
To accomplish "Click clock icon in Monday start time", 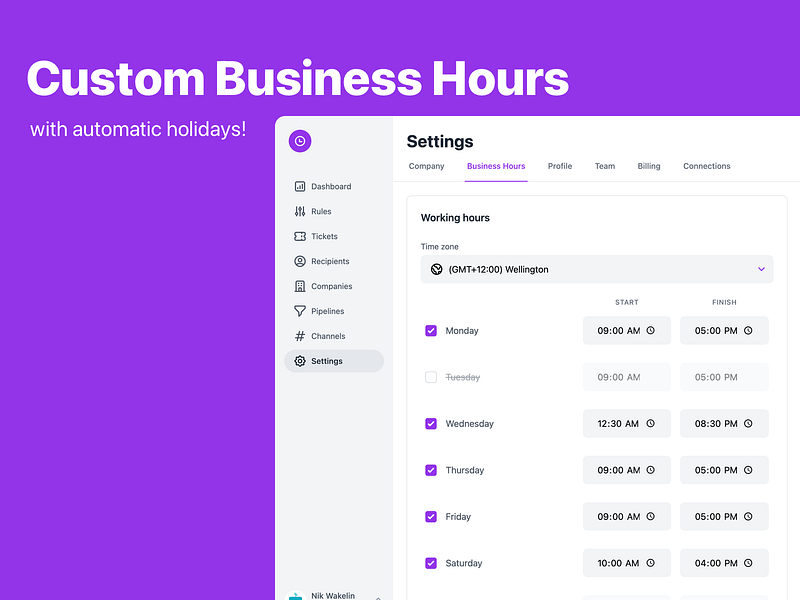I will point(651,331).
